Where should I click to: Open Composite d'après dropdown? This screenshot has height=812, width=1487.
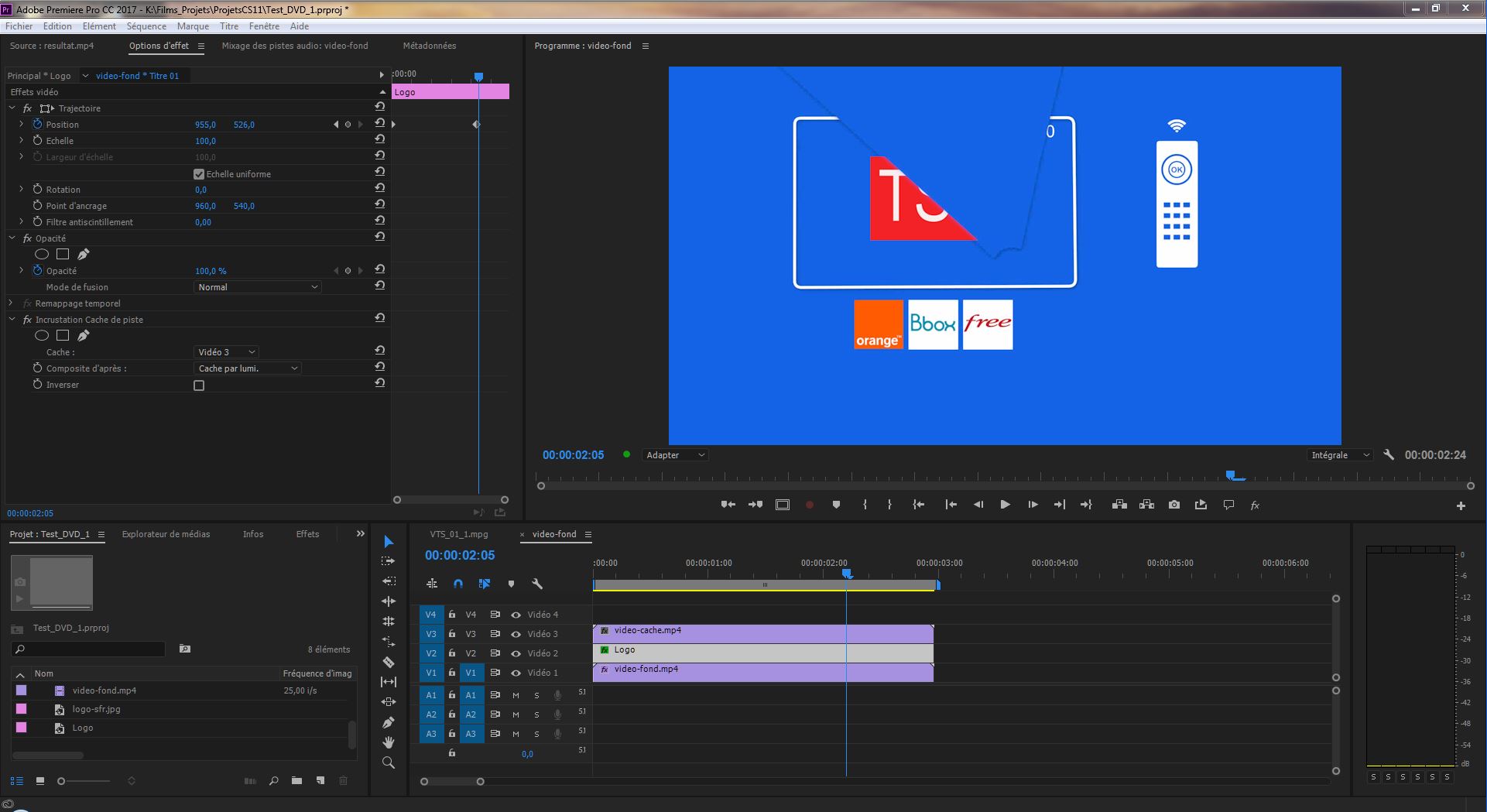click(x=247, y=368)
